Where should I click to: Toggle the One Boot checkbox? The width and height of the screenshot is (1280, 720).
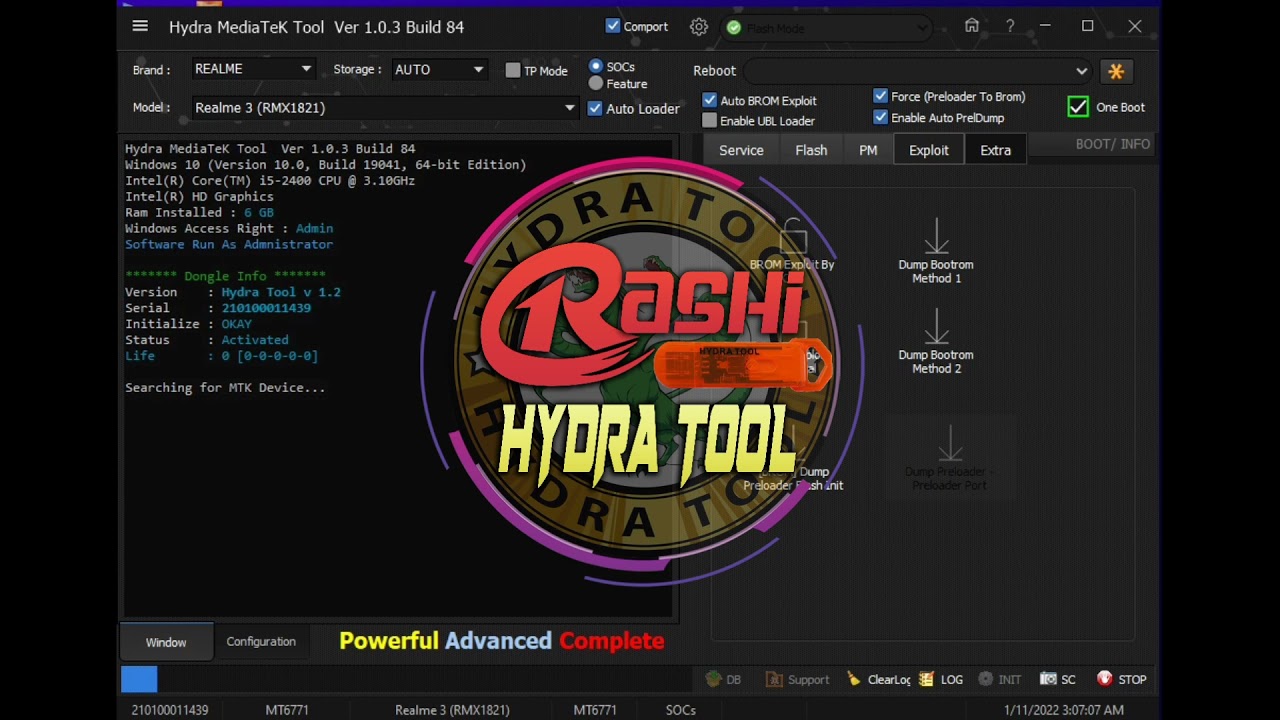[1078, 107]
